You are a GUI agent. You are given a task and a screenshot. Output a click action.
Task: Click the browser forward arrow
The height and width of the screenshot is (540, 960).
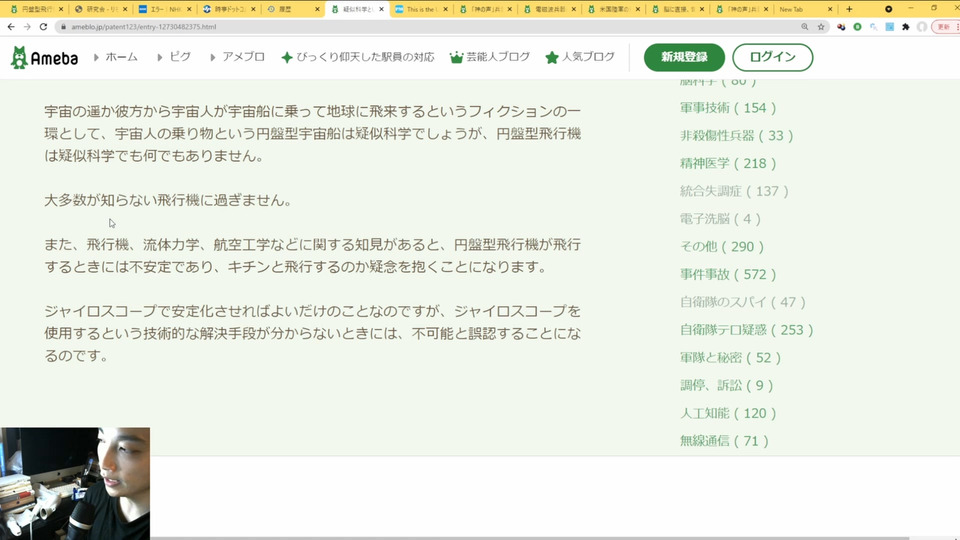(27, 27)
